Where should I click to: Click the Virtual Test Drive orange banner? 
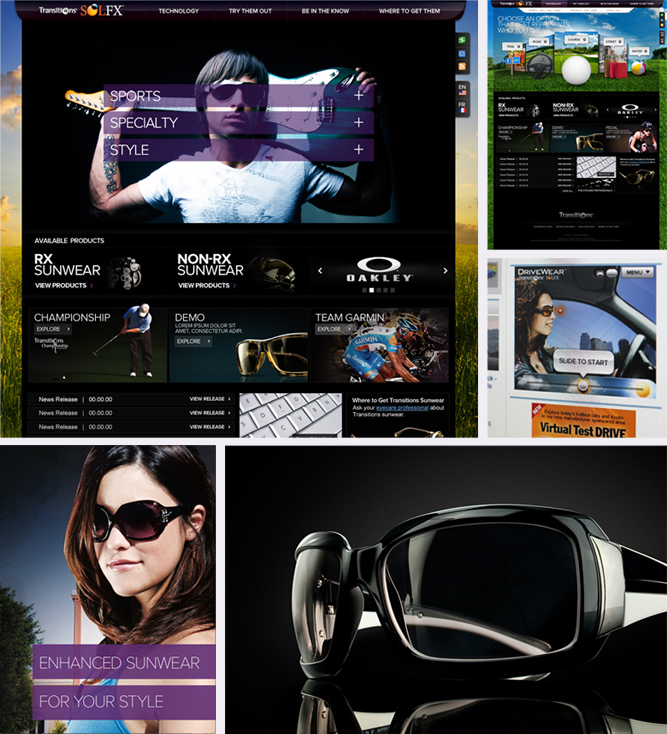coord(583,421)
